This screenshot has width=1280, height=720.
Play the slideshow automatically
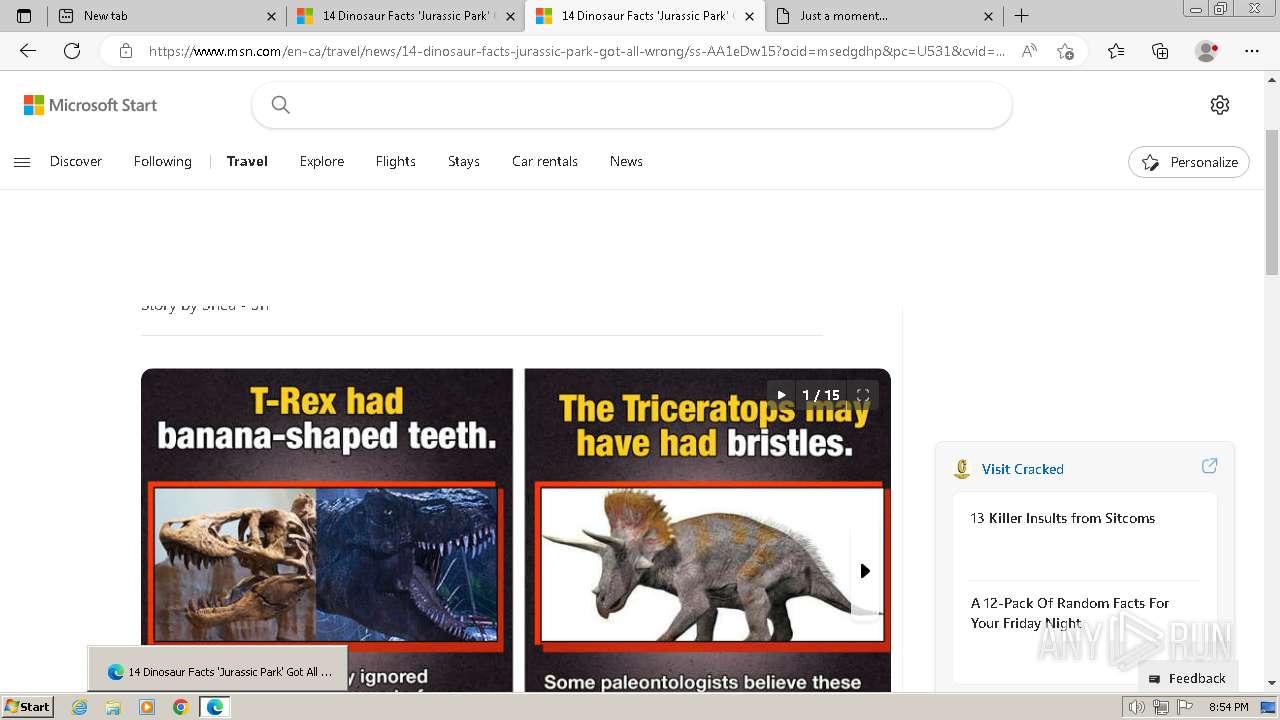(781, 395)
